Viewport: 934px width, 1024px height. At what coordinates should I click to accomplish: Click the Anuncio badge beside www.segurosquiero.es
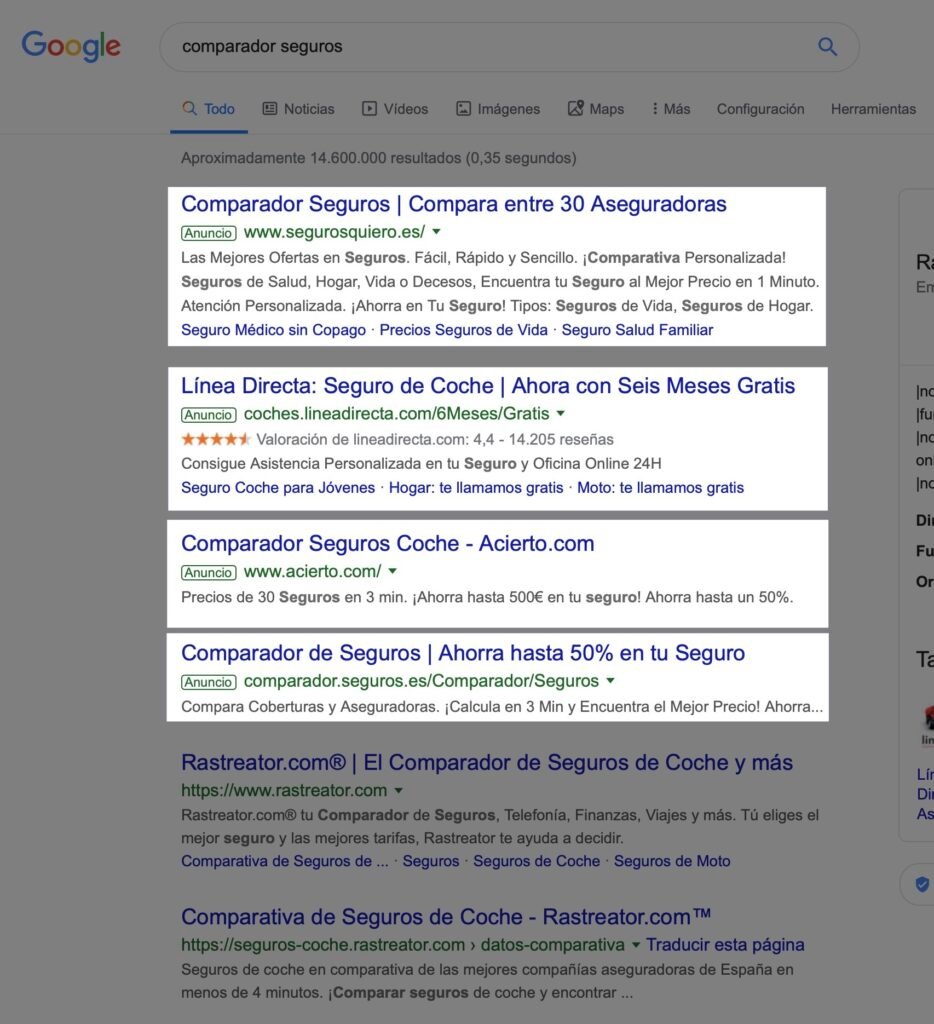pos(208,232)
